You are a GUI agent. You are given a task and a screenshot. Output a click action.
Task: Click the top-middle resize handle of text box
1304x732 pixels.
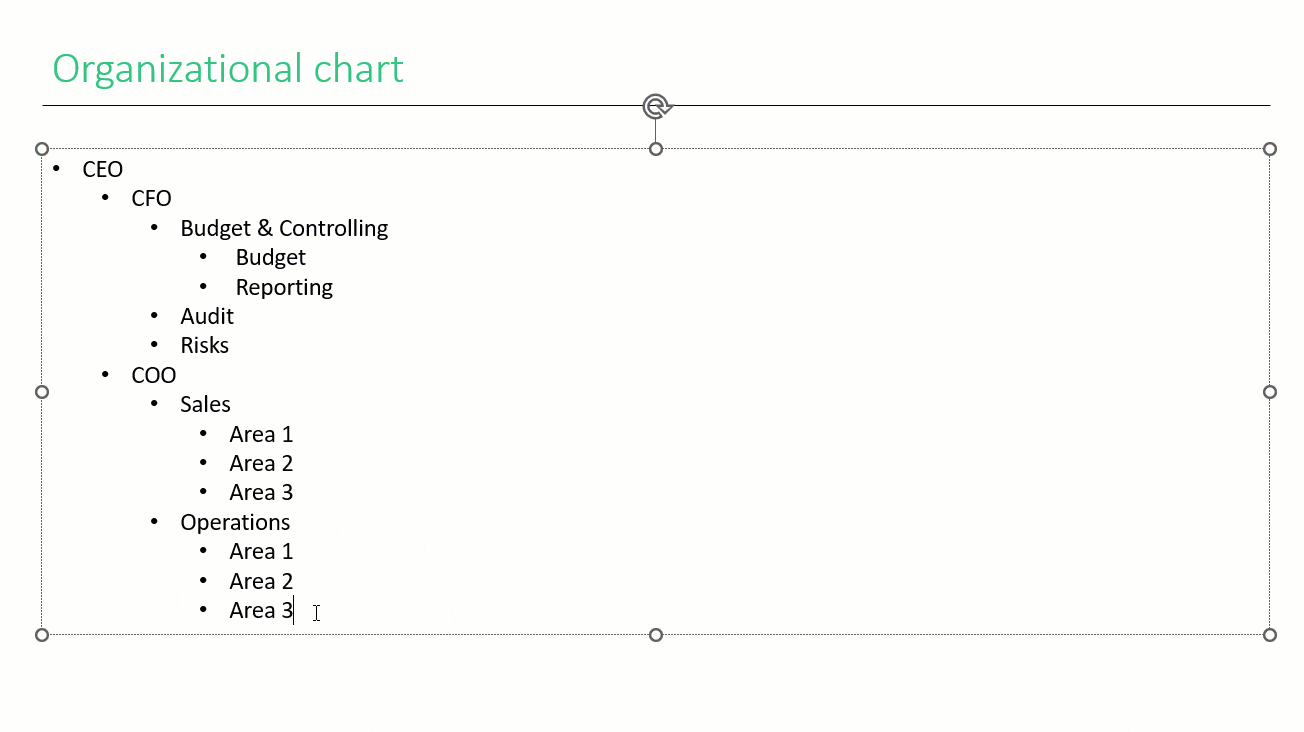pyautogui.click(x=656, y=149)
